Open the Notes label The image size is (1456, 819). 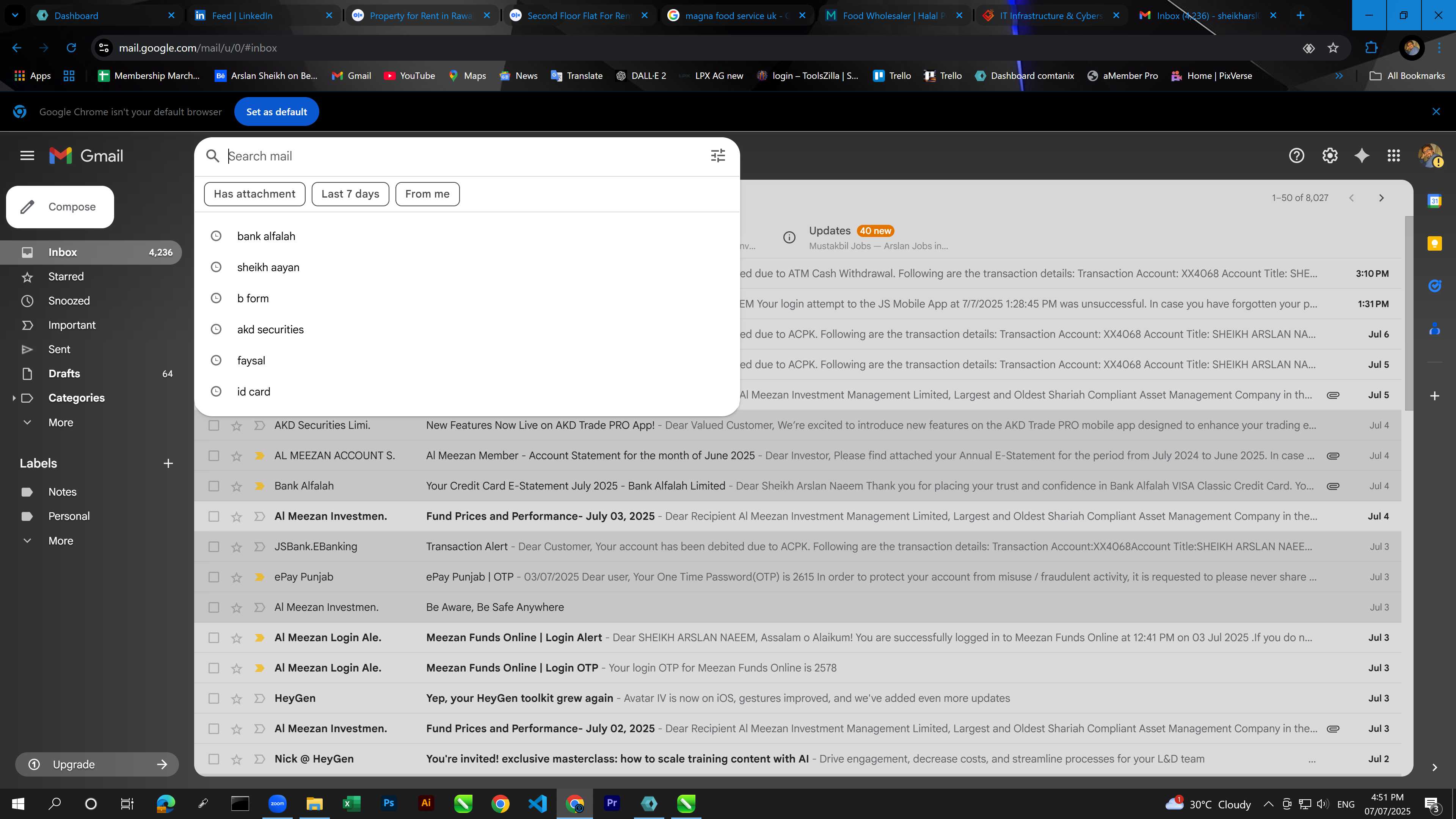click(62, 492)
